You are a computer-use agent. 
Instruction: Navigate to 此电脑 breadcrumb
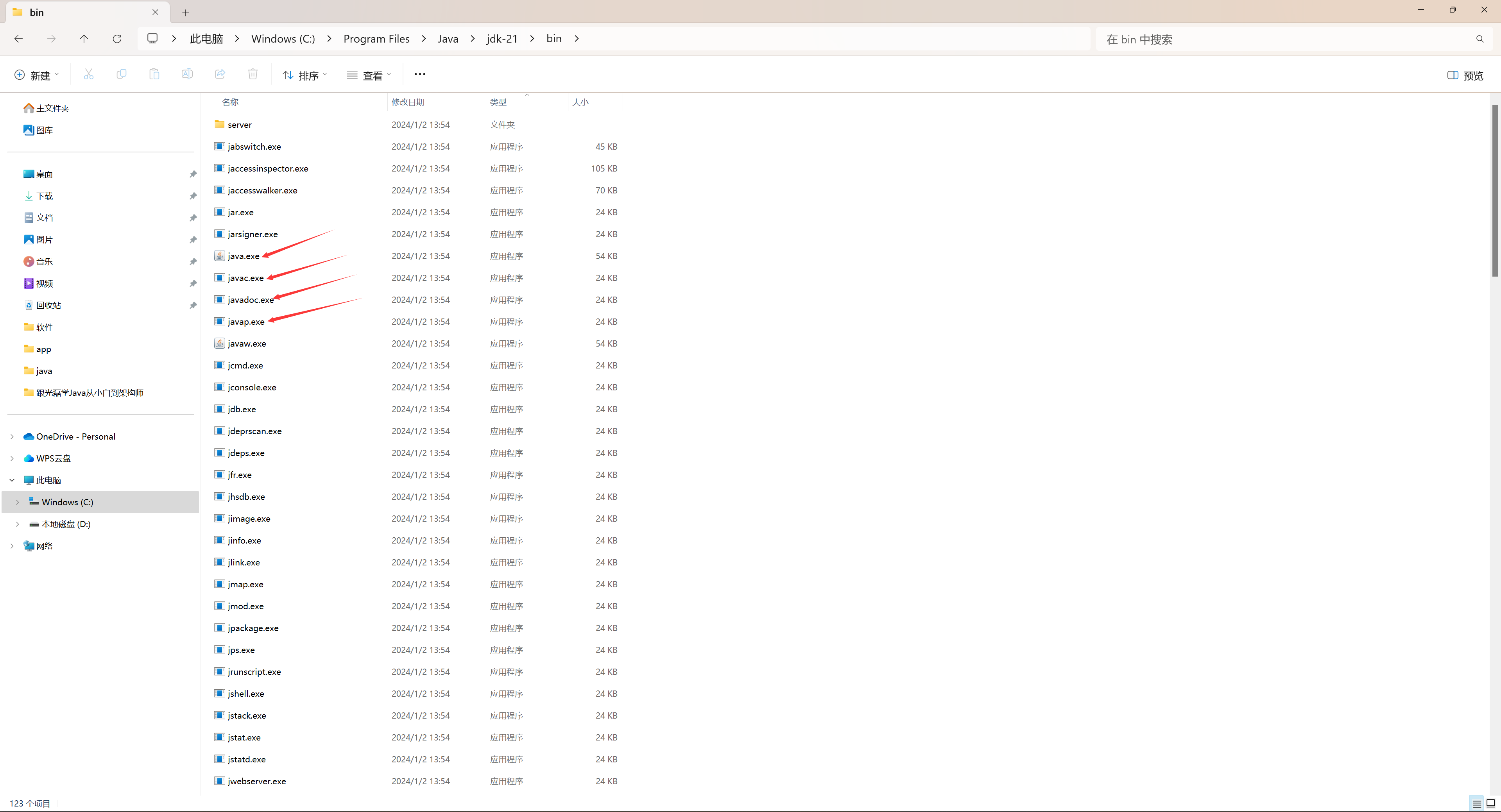(x=206, y=38)
